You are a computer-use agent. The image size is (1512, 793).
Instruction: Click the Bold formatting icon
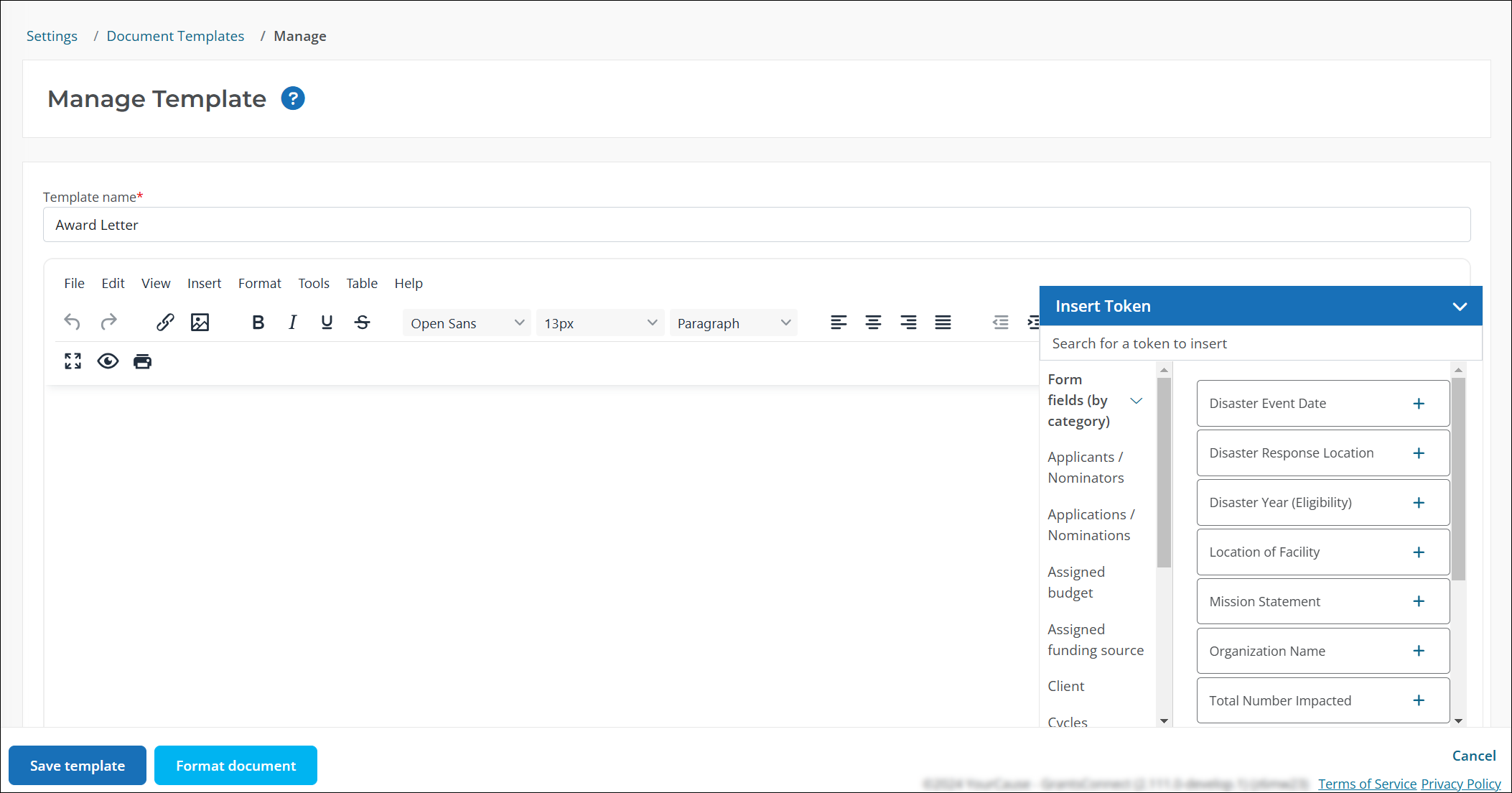pyautogui.click(x=257, y=323)
